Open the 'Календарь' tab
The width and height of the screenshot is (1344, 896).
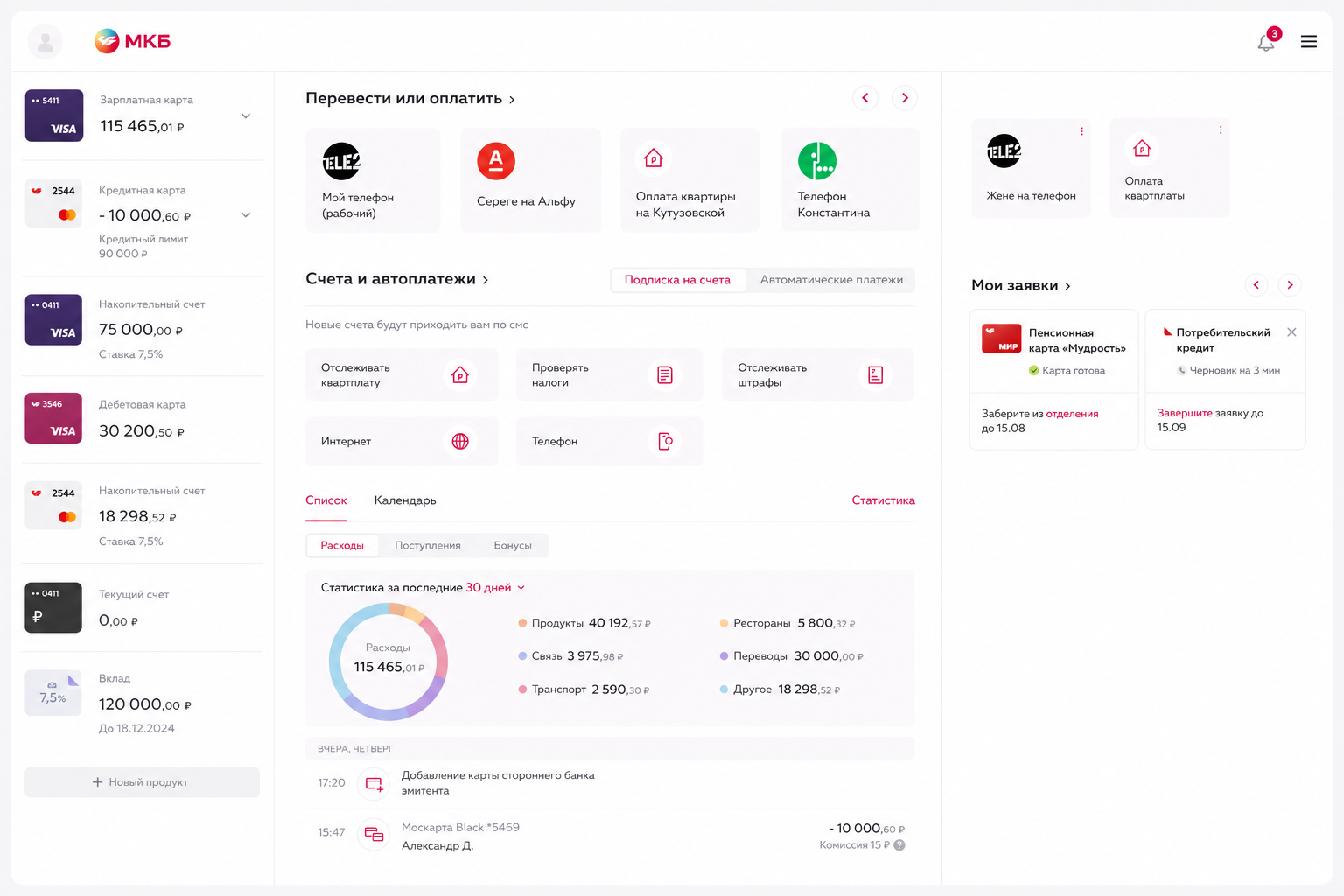click(405, 500)
